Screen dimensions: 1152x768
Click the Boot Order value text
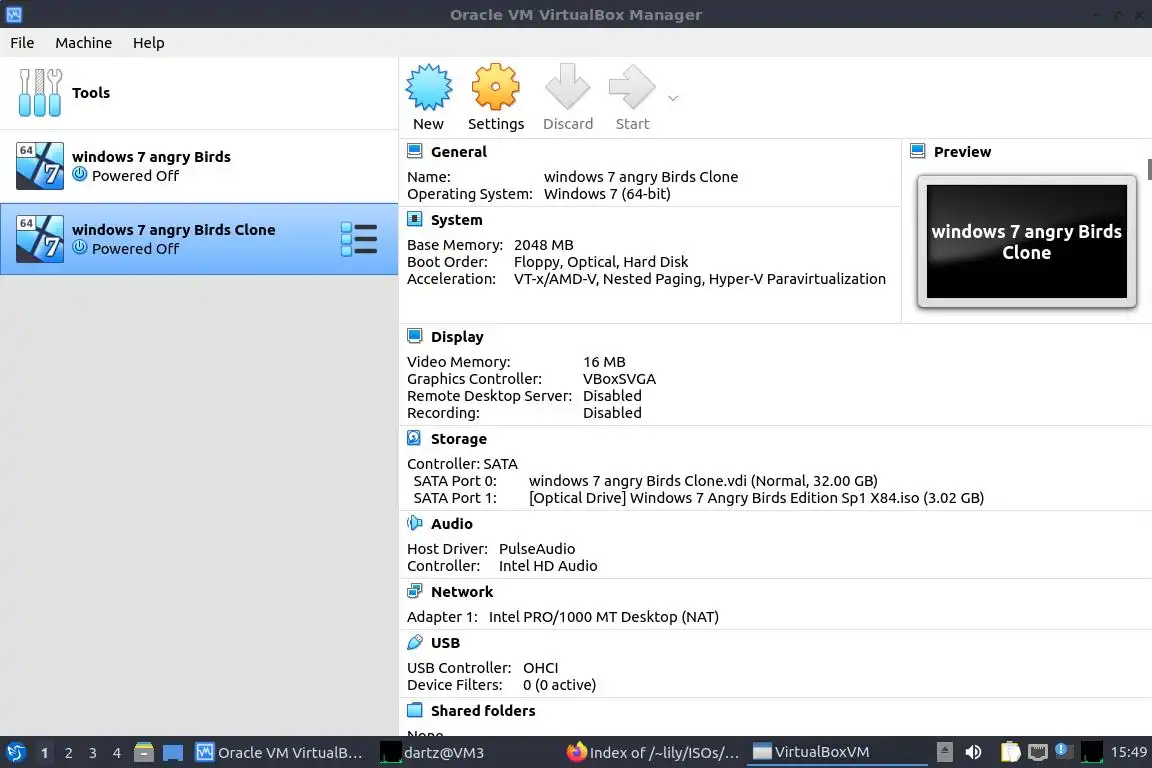coord(600,262)
